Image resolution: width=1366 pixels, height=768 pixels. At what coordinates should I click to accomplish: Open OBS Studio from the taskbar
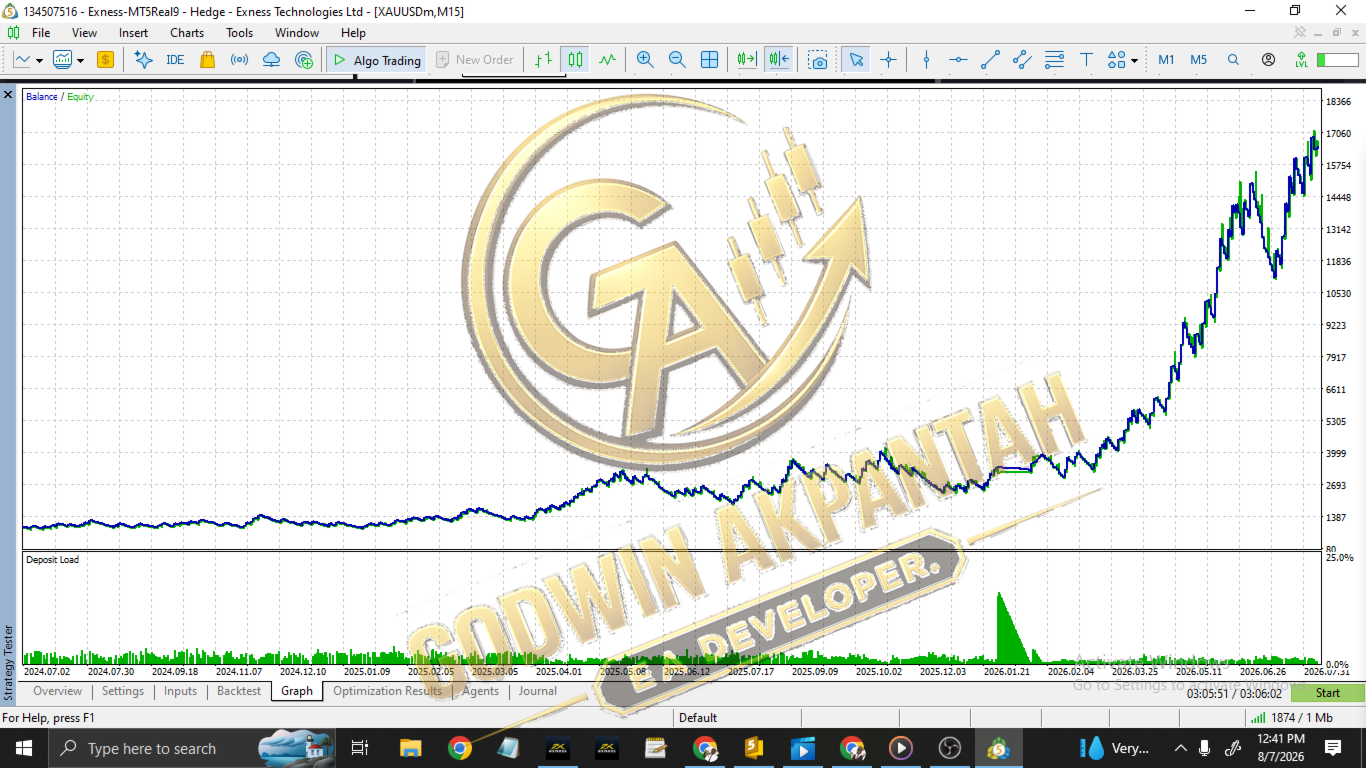click(x=949, y=748)
